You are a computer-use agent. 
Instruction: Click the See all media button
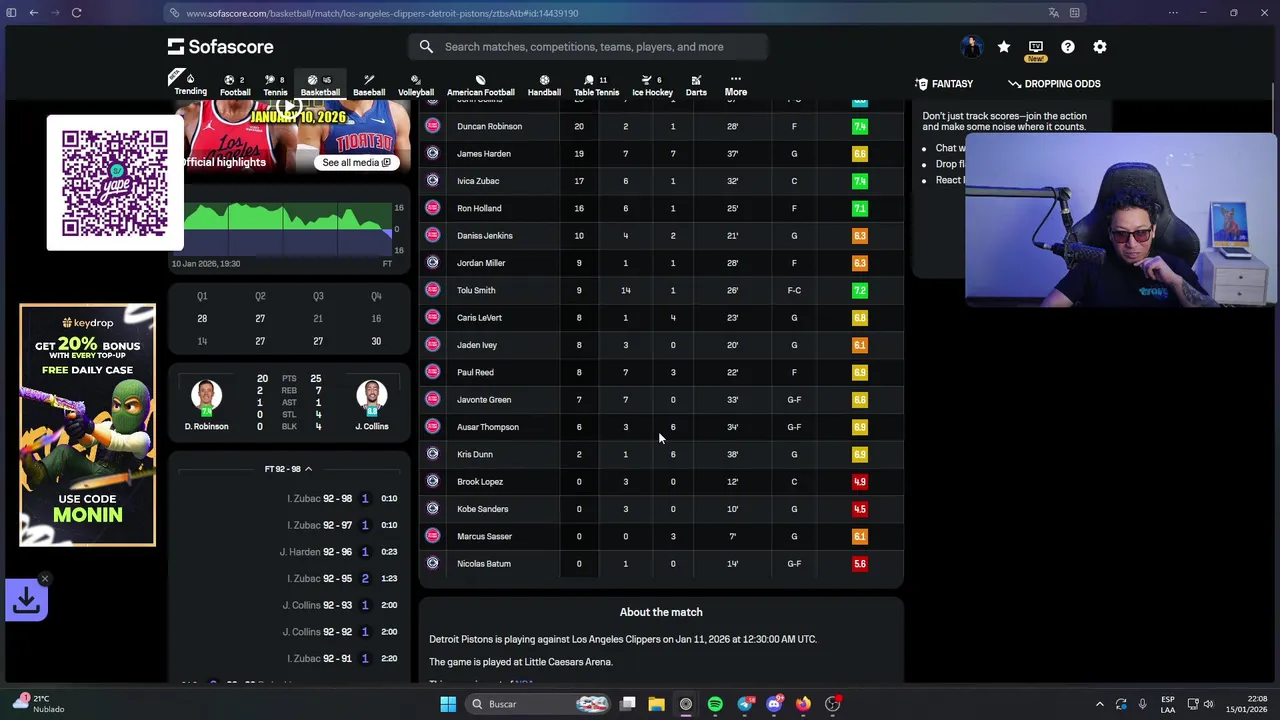click(356, 162)
